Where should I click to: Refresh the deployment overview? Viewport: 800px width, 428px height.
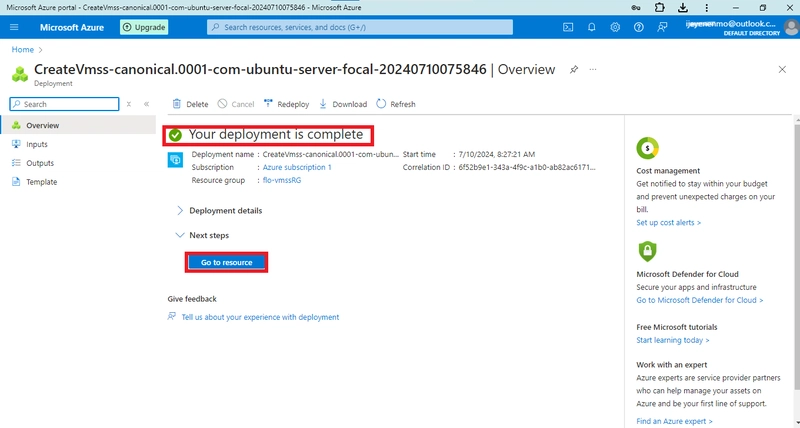(396, 104)
